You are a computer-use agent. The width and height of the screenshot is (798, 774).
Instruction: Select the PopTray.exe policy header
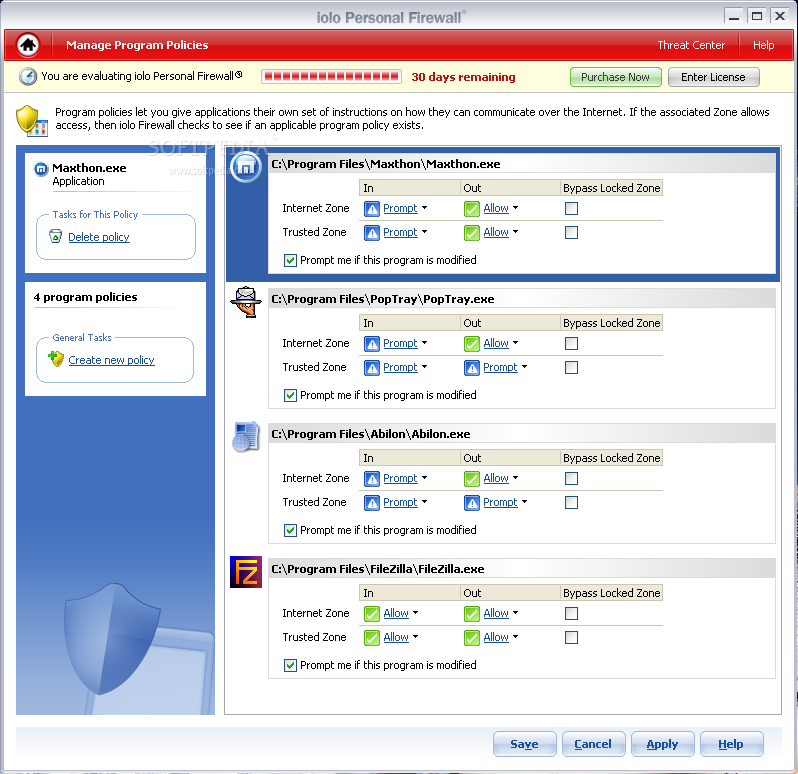(x=521, y=299)
